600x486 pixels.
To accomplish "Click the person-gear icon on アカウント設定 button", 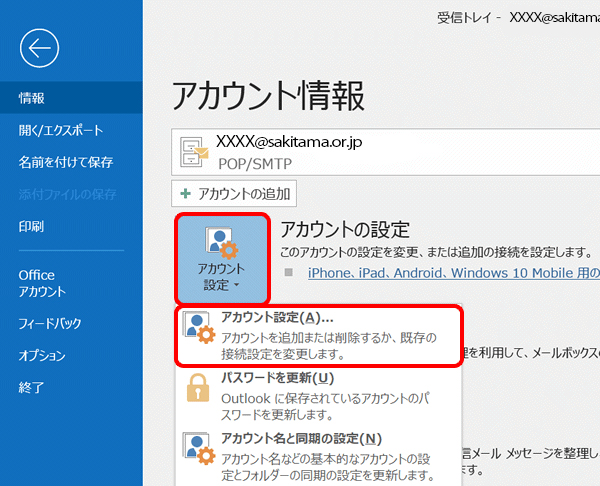I will click(222, 242).
